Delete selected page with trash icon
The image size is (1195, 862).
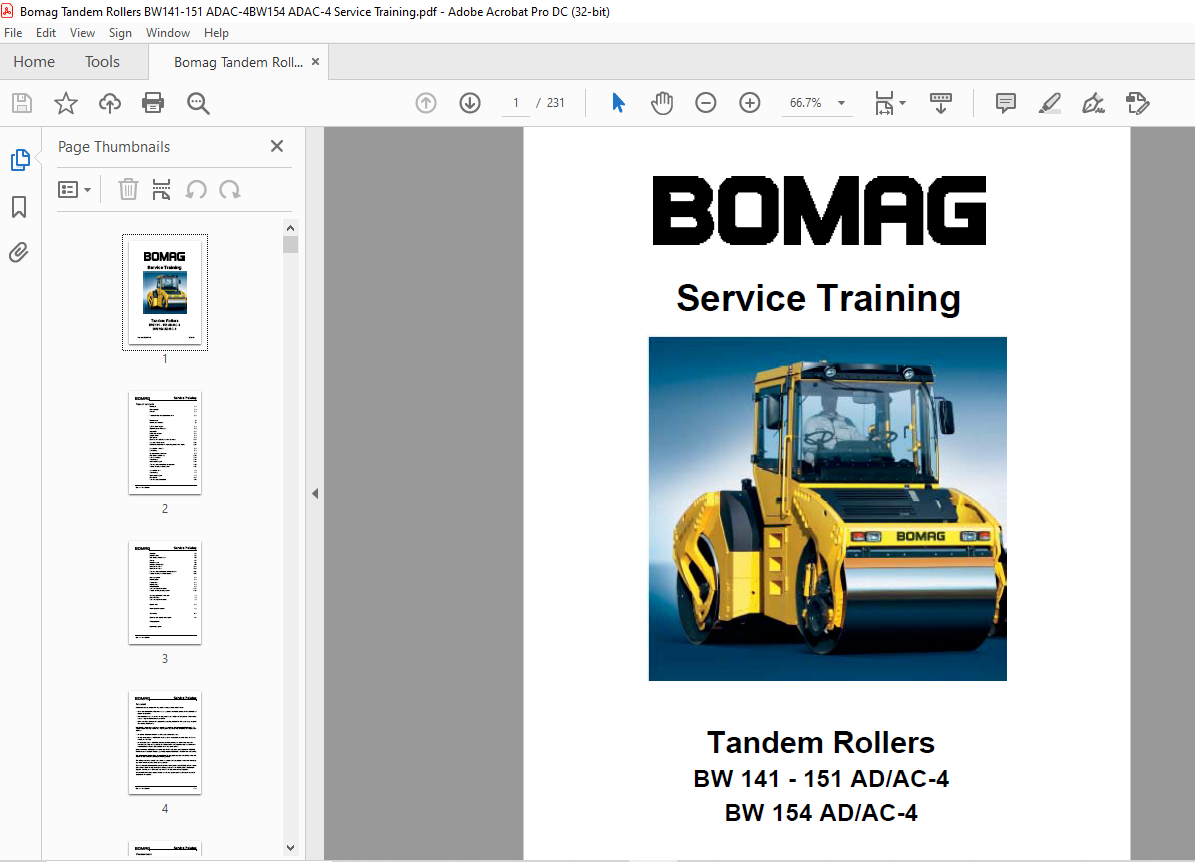pos(128,189)
